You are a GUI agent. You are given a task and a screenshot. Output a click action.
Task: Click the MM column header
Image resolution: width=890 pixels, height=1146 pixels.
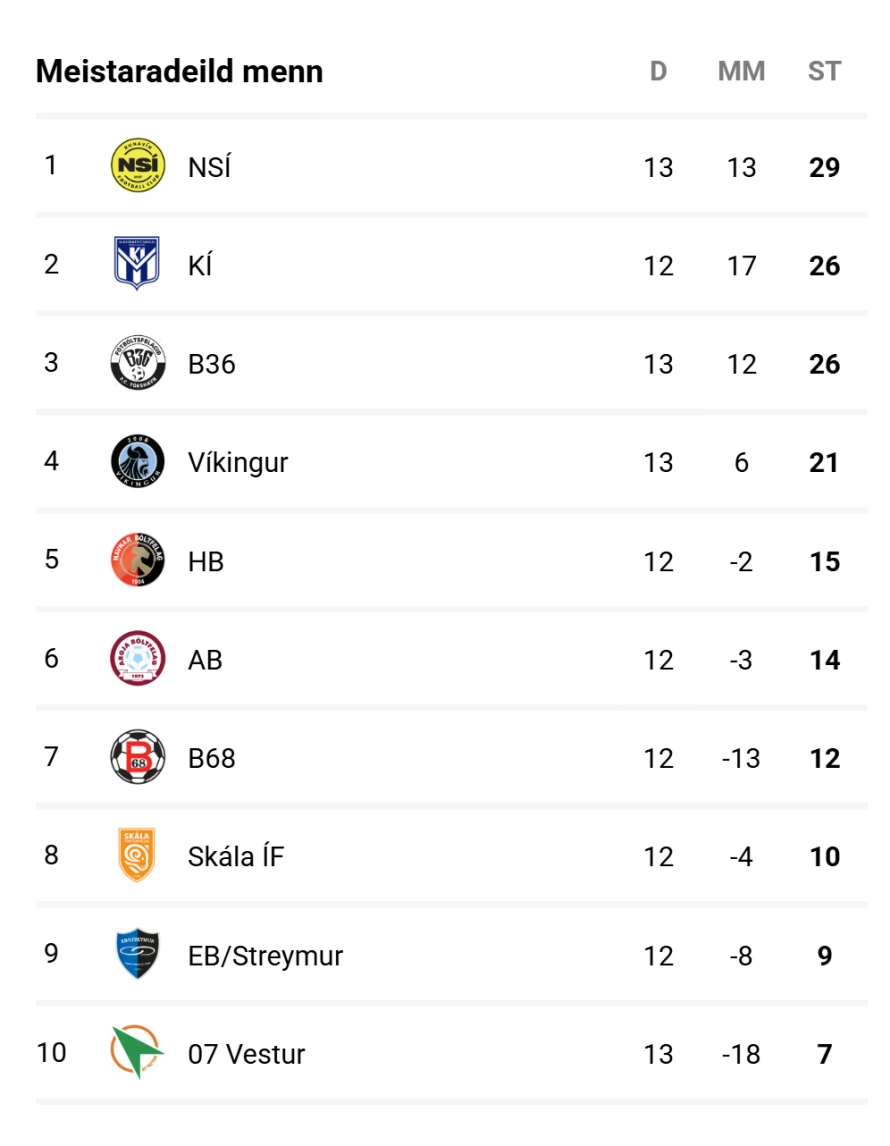(741, 71)
